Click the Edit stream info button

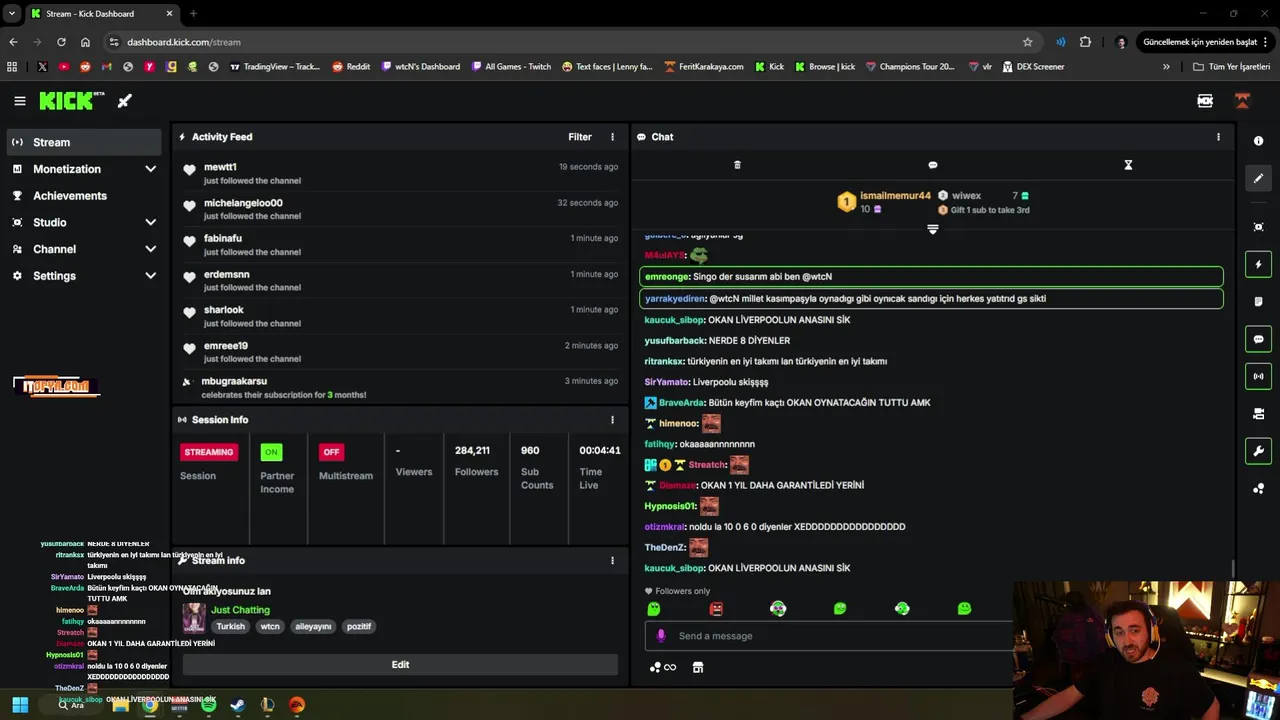click(400, 665)
